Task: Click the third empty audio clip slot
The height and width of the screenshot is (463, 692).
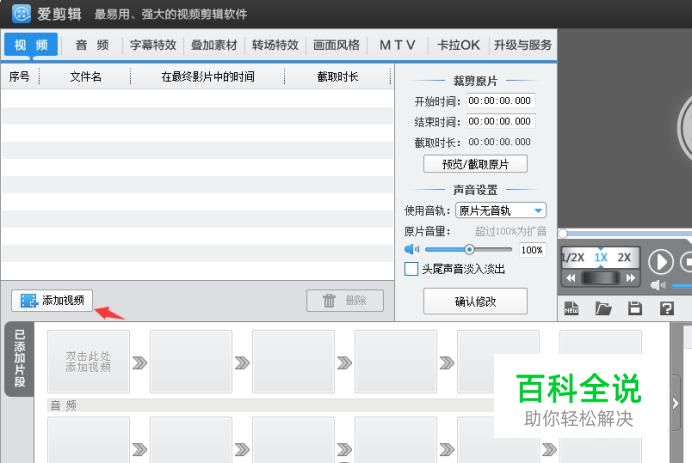Action: coord(293,440)
